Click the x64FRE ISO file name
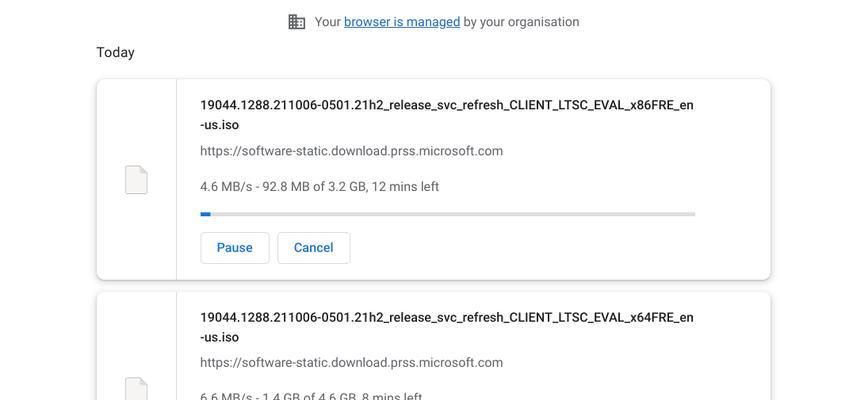 447,327
